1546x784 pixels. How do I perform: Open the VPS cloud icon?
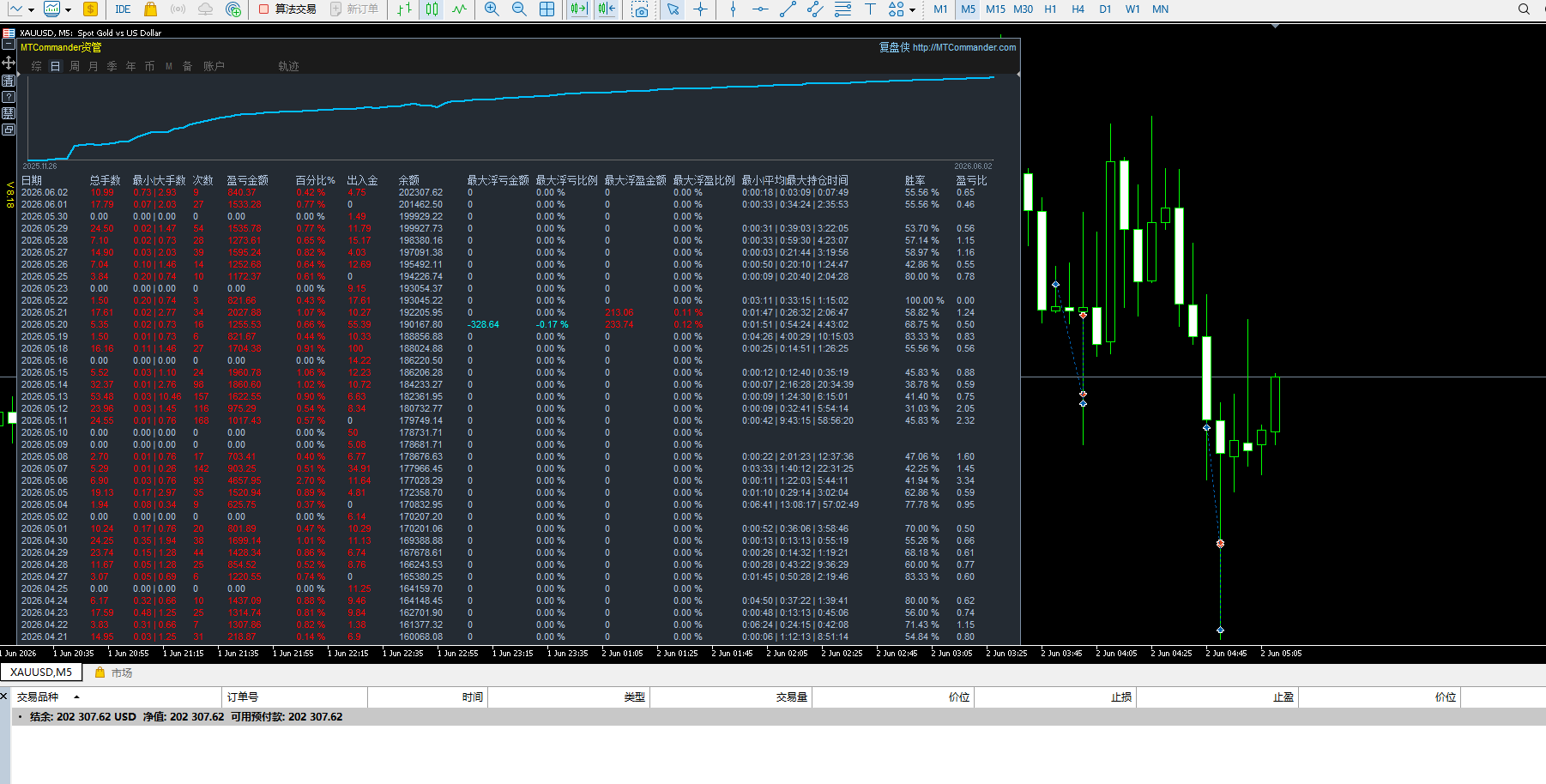tap(206, 9)
